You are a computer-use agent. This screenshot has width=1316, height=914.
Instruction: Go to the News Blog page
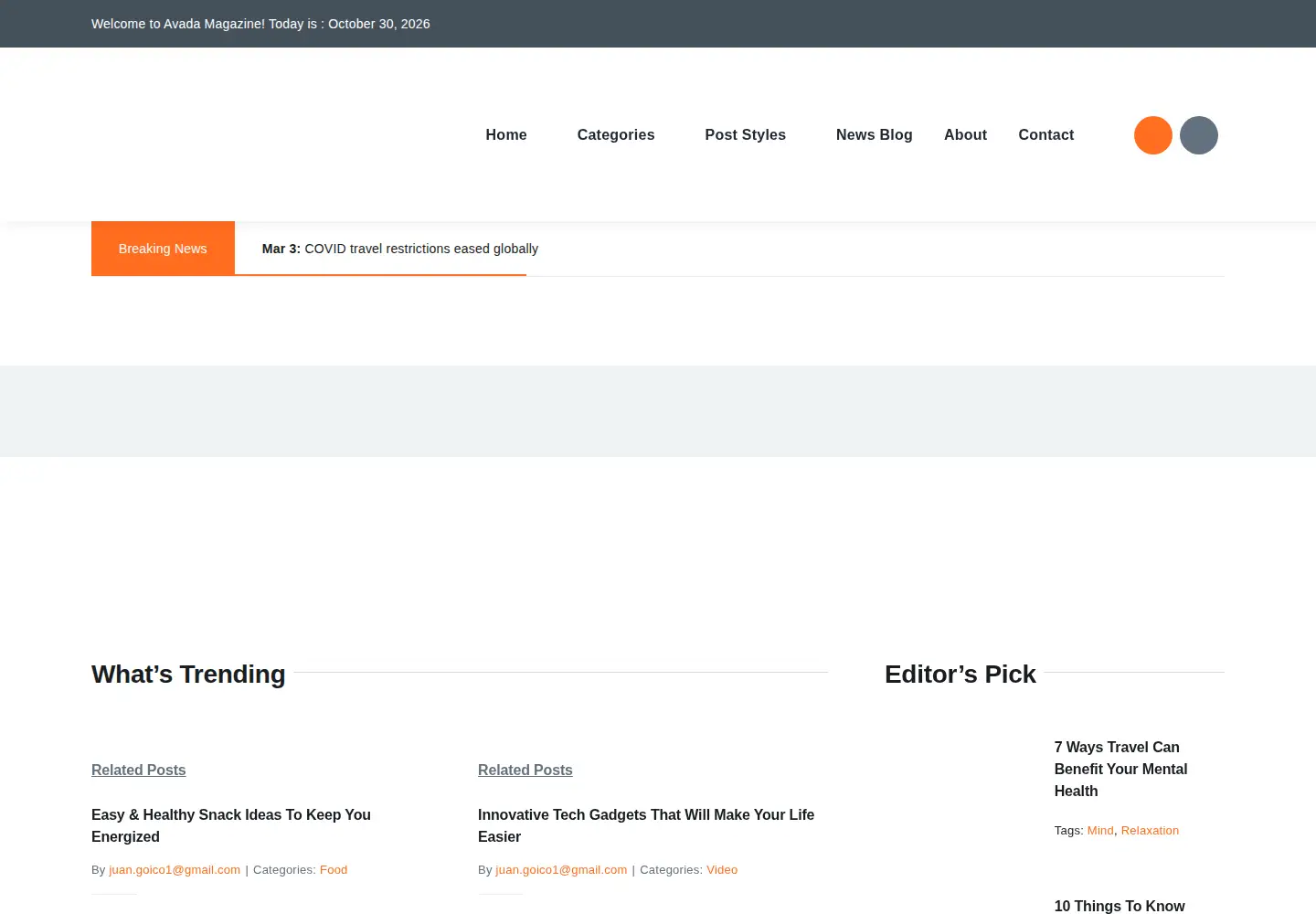[875, 134]
